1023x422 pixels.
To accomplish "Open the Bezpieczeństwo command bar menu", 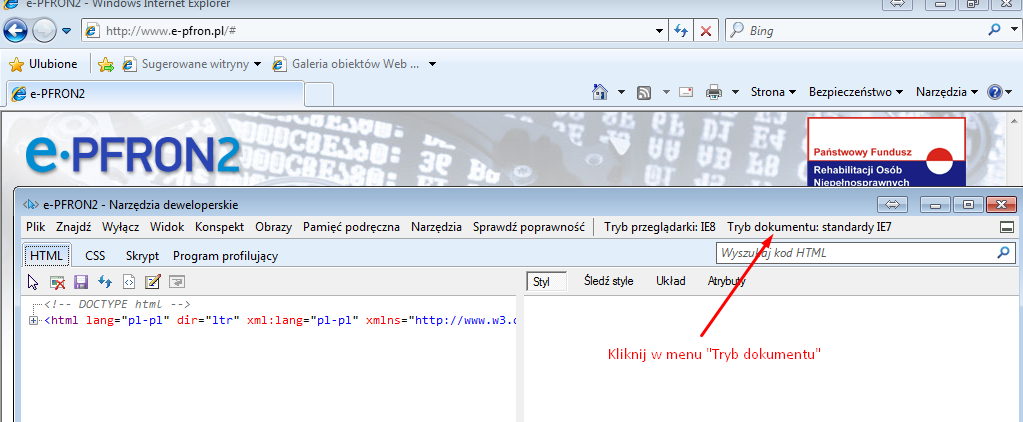I will click(856, 92).
